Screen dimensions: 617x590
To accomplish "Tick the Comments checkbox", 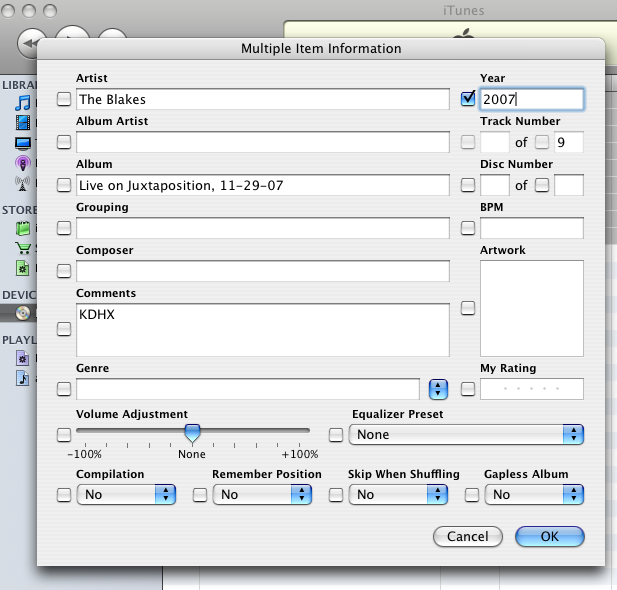I will [64, 328].
